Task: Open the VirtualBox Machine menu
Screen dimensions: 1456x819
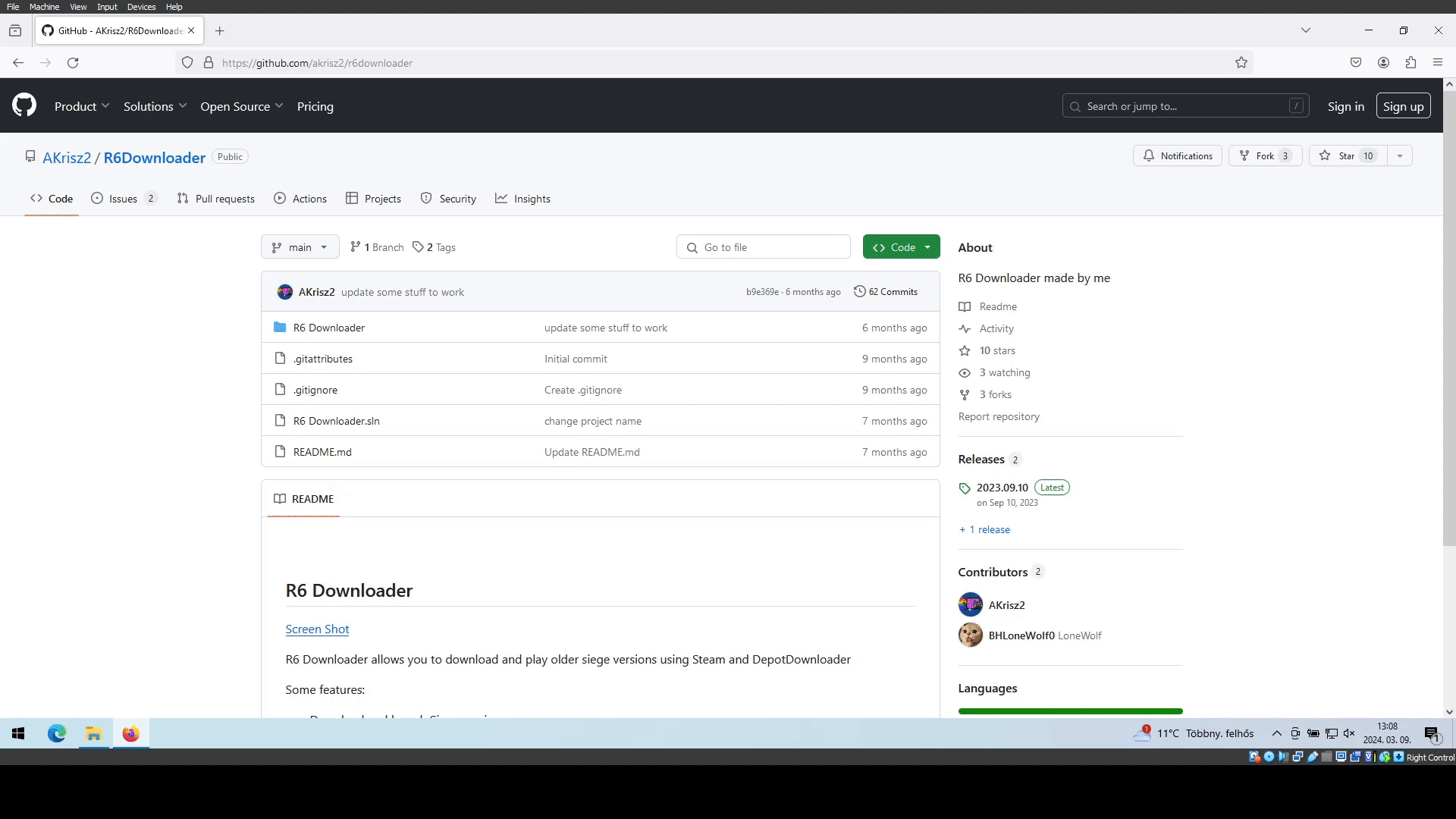Action: coord(44,7)
